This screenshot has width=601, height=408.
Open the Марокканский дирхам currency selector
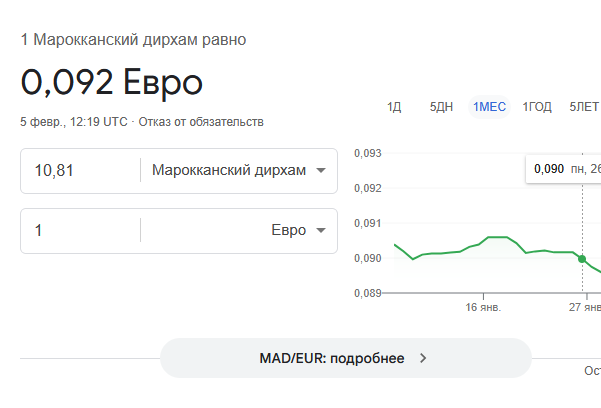[238, 170]
